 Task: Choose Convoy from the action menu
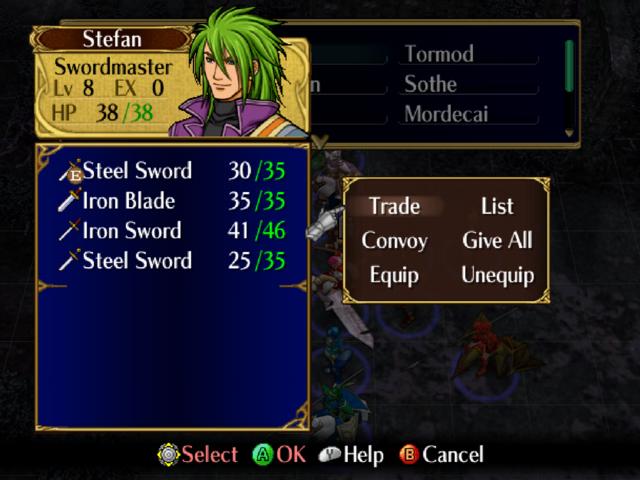[x=394, y=241]
